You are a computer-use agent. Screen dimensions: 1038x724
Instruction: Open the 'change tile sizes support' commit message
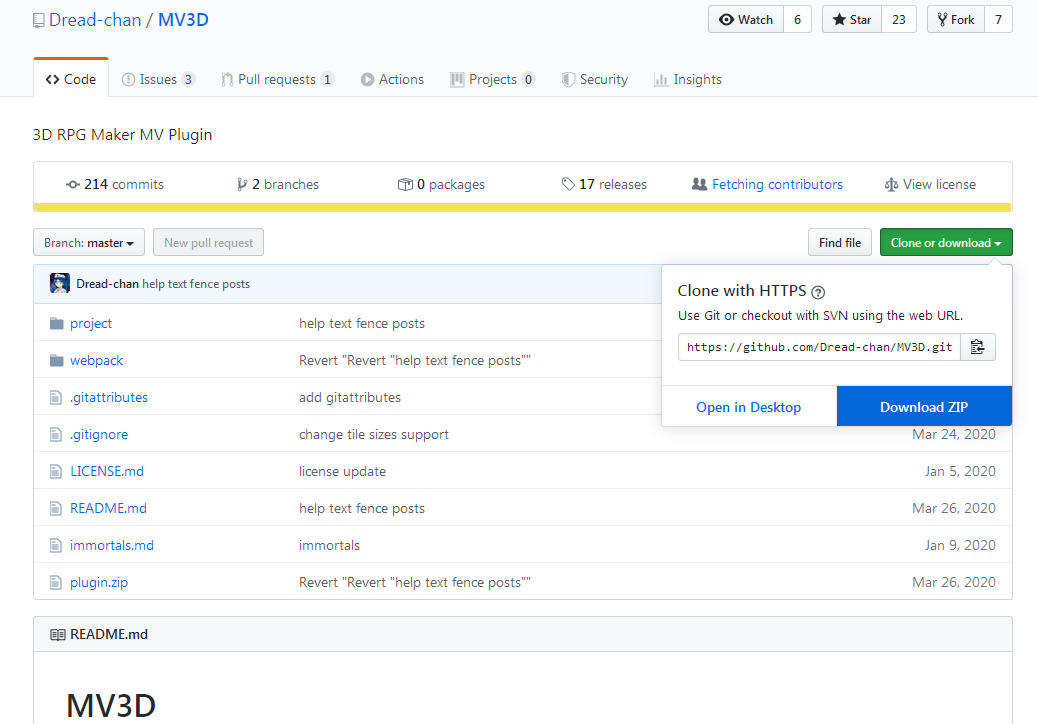[374, 435]
